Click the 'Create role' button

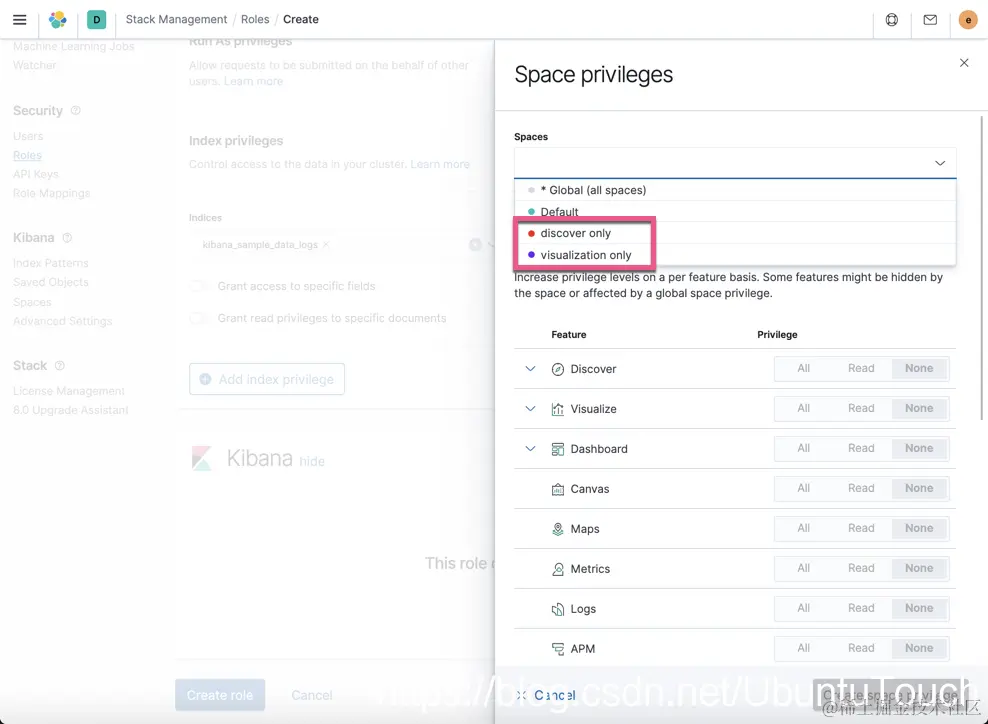coord(220,695)
